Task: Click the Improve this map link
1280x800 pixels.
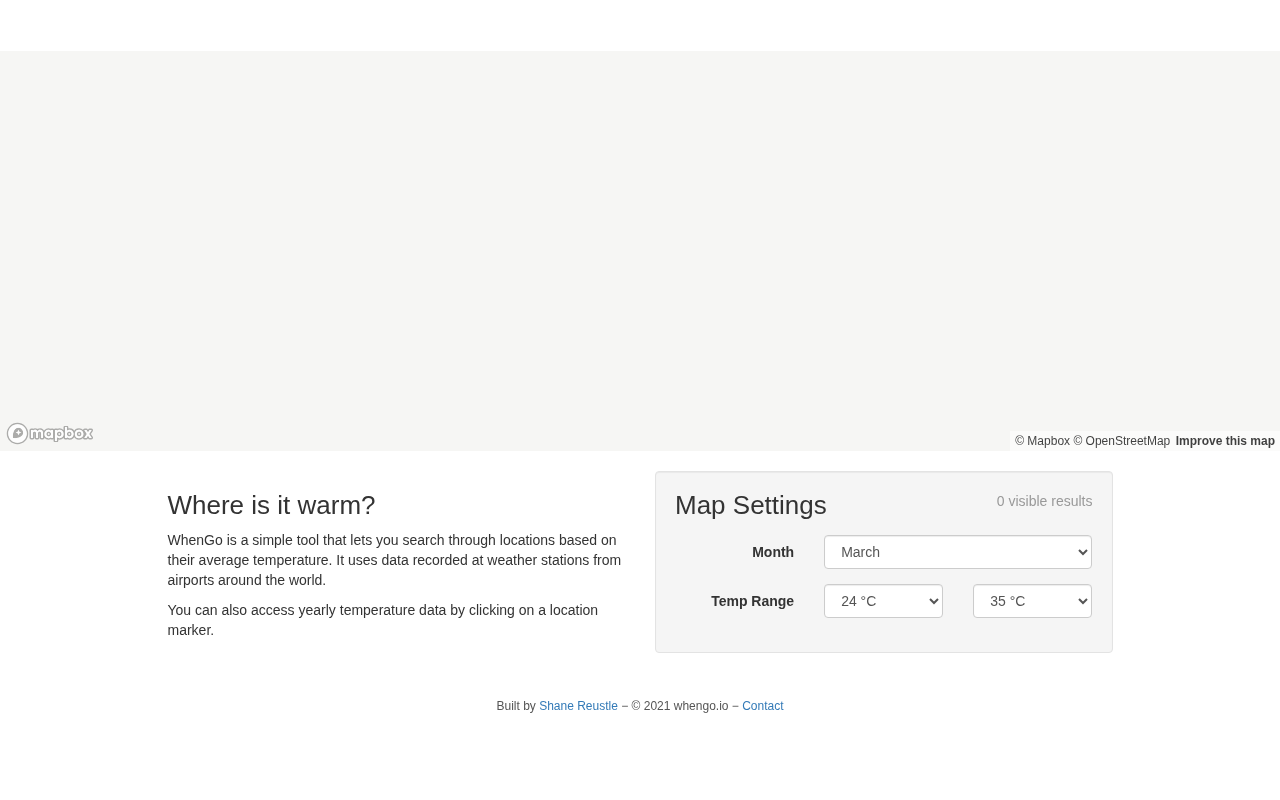Action: point(1225,441)
